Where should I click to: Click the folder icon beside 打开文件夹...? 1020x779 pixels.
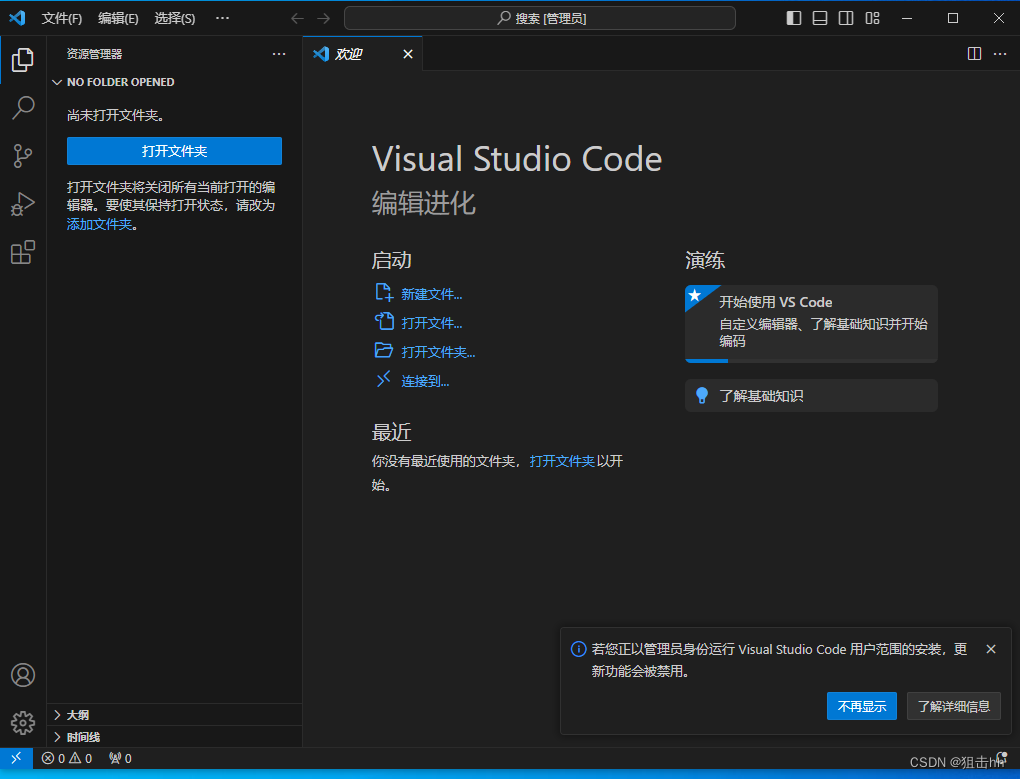point(384,350)
